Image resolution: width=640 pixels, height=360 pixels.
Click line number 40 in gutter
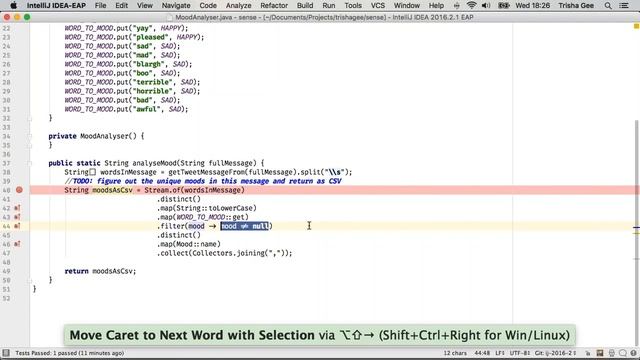click(x=6, y=190)
